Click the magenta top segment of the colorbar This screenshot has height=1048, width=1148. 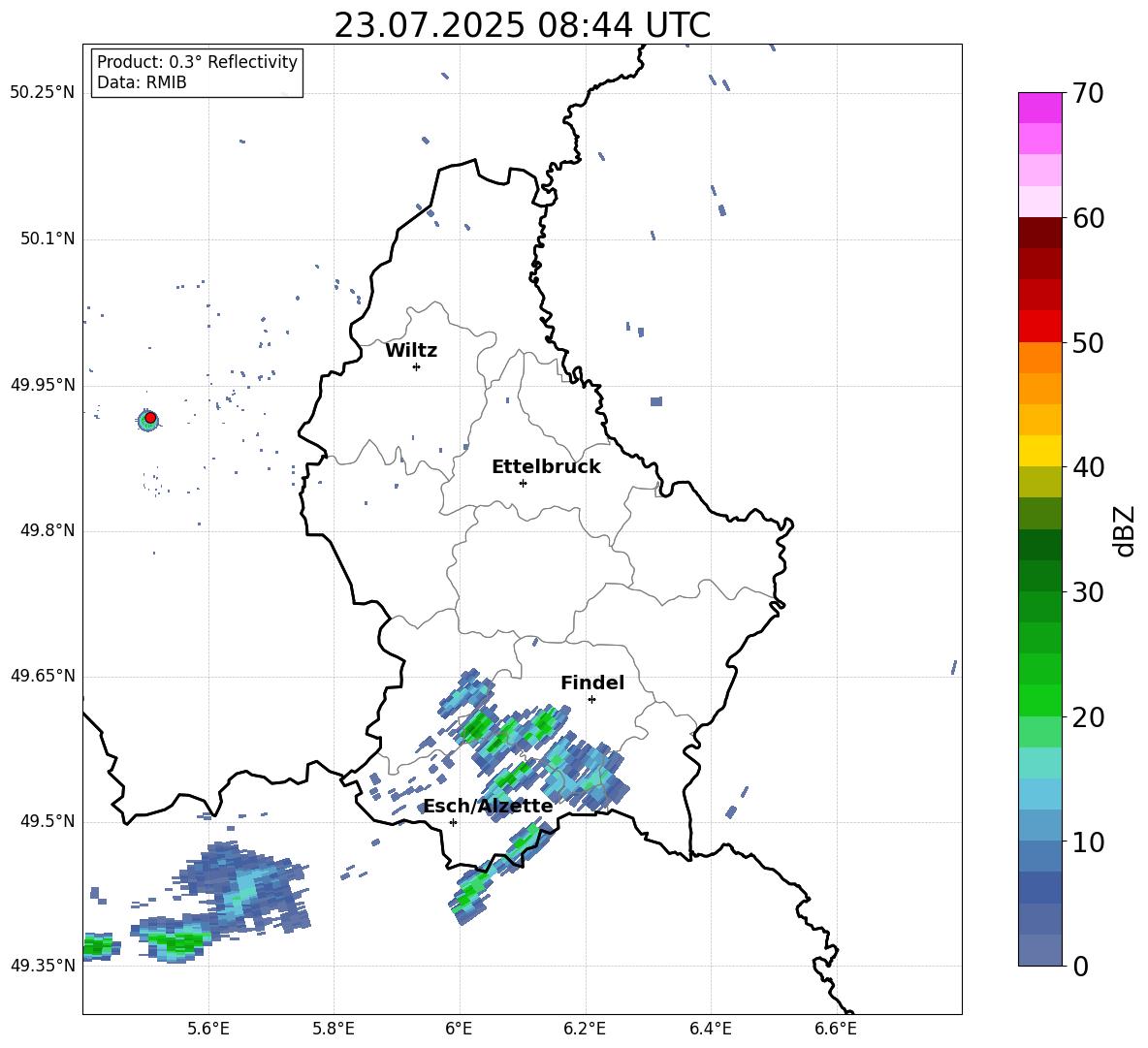pos(1040,108)
